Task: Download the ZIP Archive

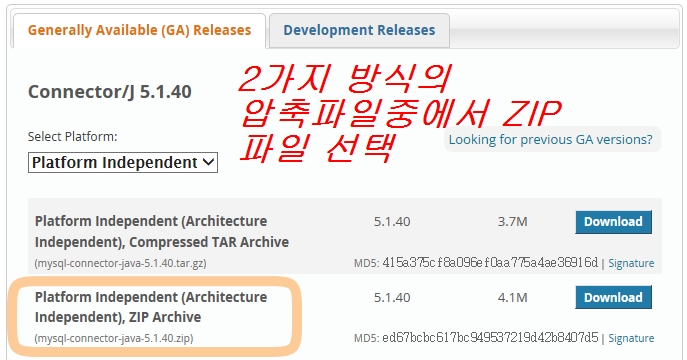Action: point(613,297)
